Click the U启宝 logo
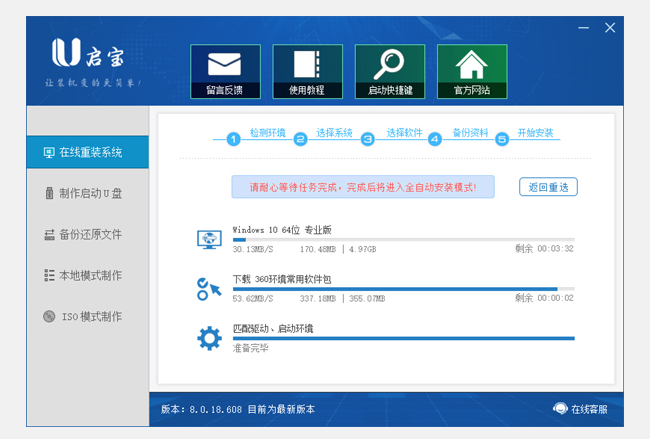Screen dimensions: 650x439 point(88,53)
